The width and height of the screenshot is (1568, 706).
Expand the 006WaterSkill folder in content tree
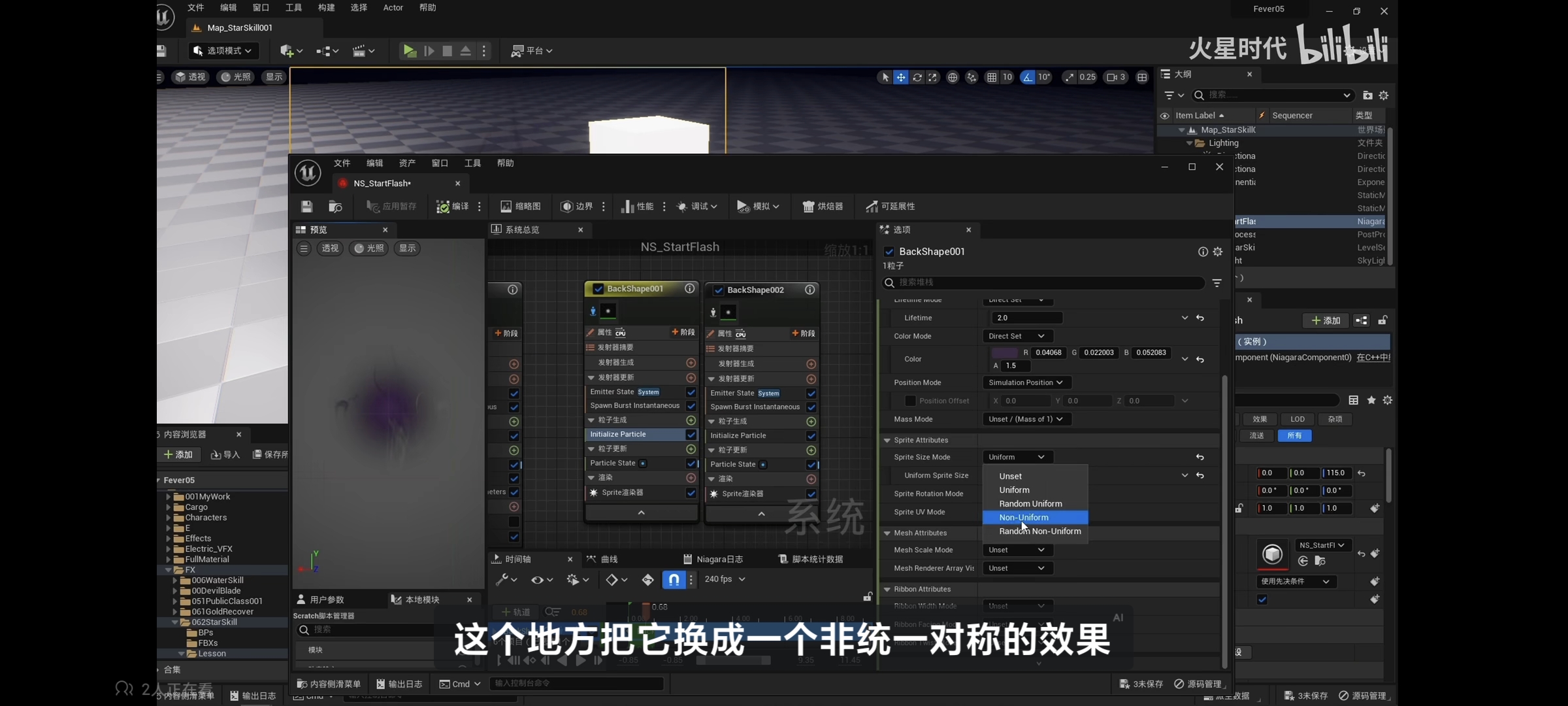(x=175, y=580)
